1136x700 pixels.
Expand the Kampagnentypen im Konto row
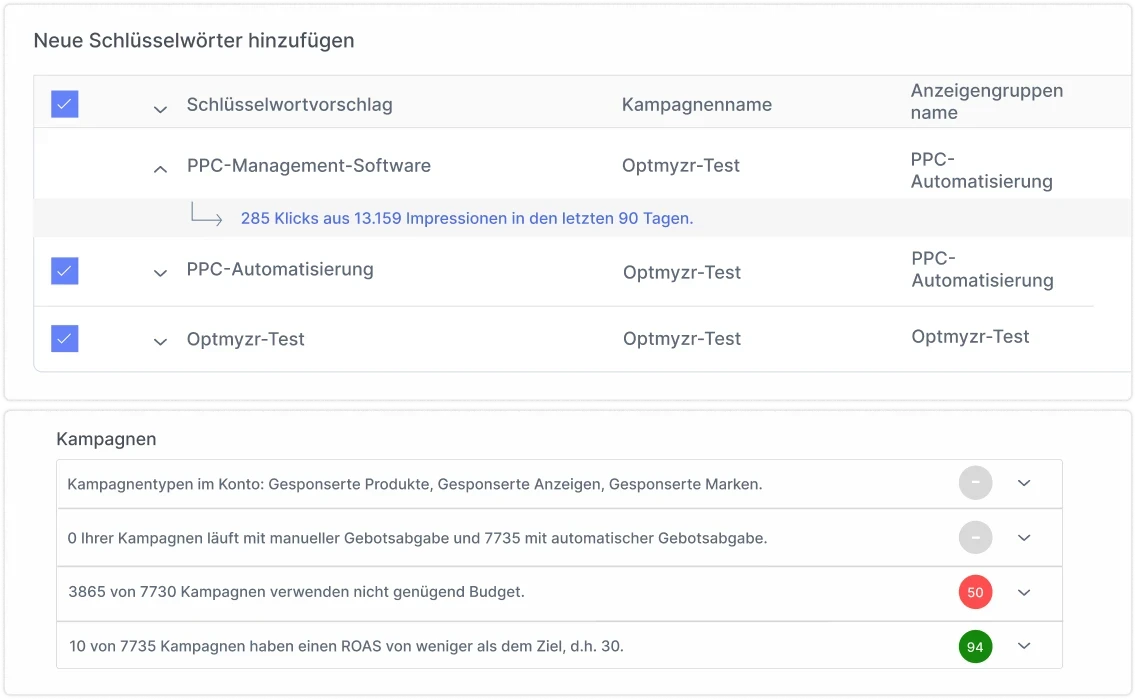[x=1023, y=483]
